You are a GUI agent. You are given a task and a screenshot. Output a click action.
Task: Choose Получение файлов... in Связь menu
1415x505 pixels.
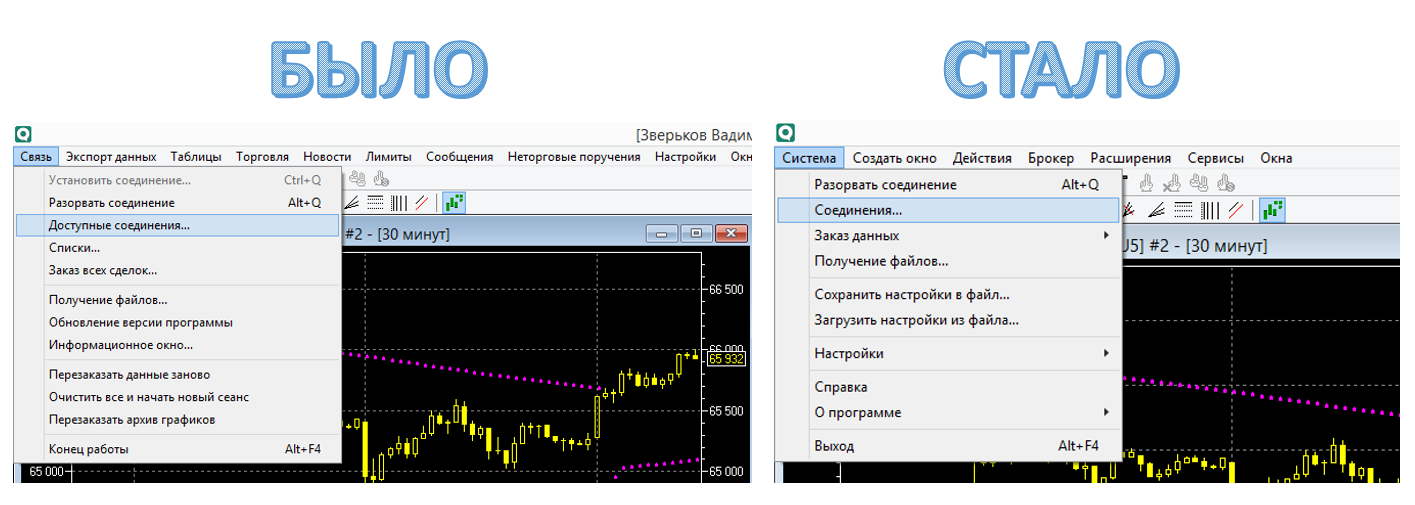pyautogui.click(x=178, y=299)
